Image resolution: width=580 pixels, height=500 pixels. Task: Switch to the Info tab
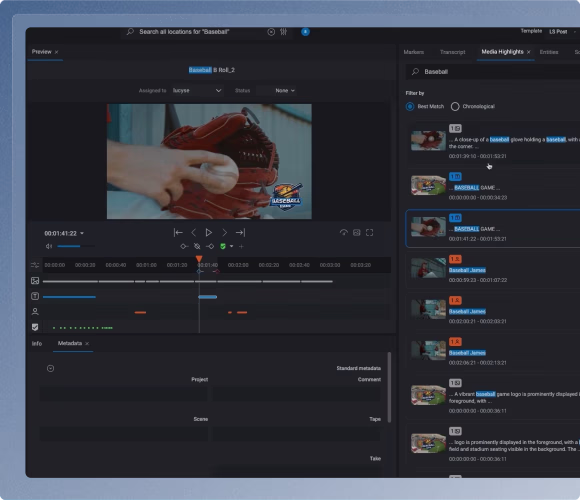pos(37,344)
